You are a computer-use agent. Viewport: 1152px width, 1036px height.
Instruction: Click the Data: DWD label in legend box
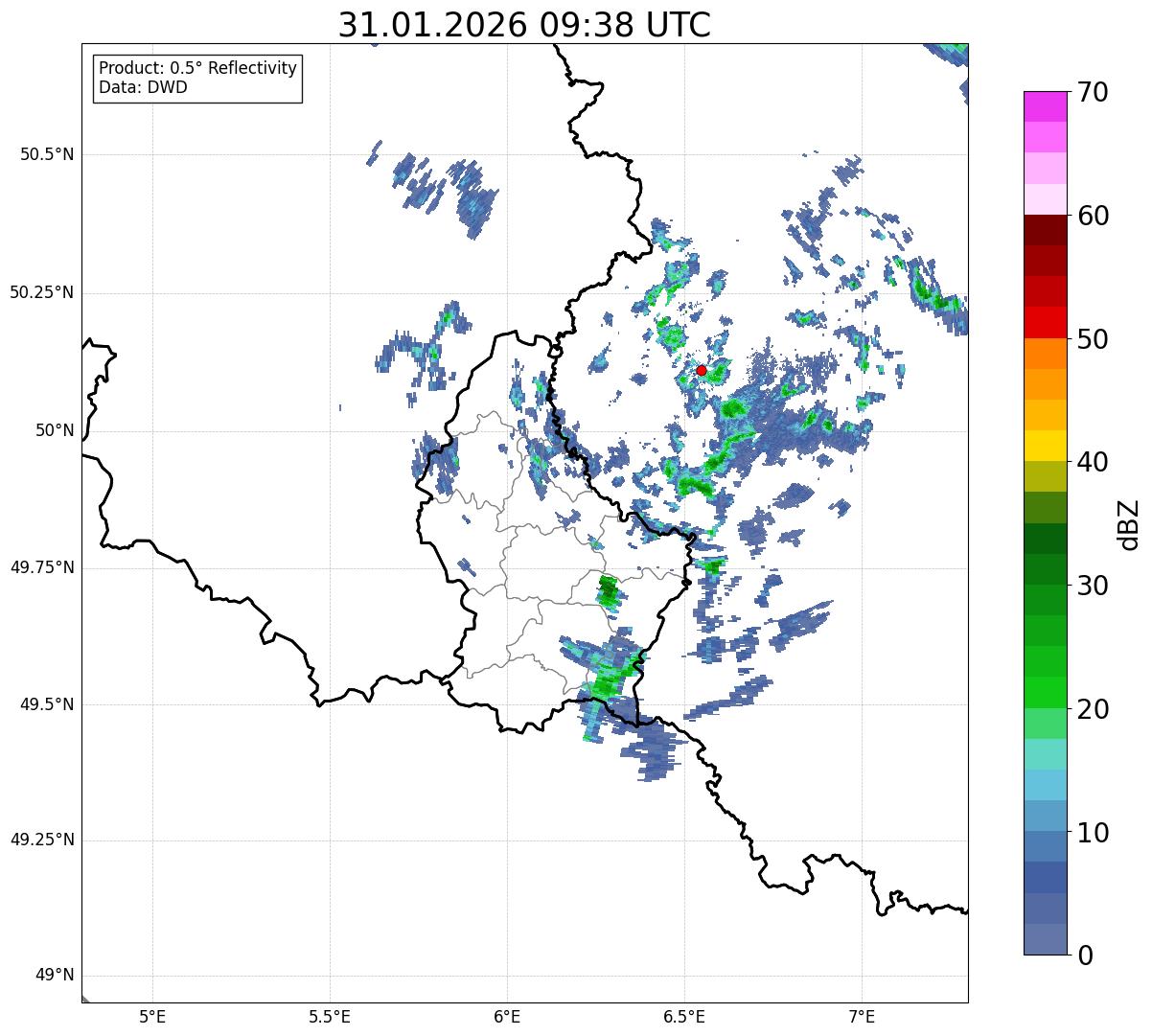coord(143,88)
